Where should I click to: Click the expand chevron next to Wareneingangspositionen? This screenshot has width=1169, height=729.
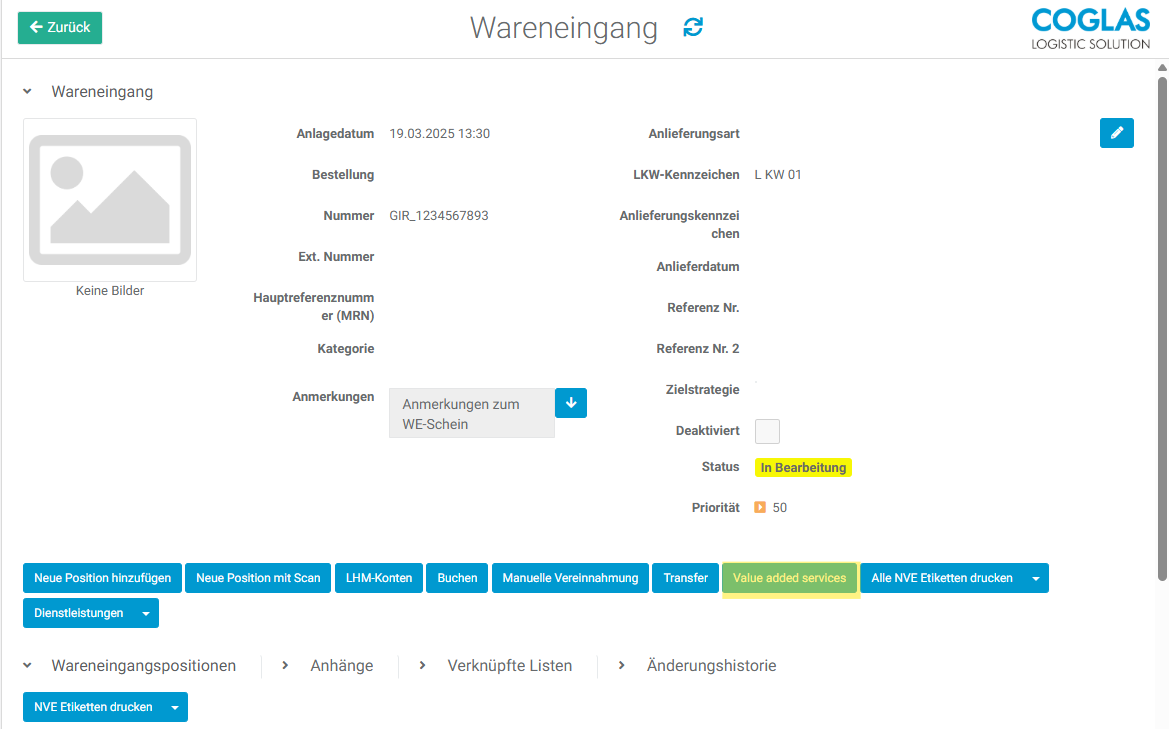(x=27, y=665)
